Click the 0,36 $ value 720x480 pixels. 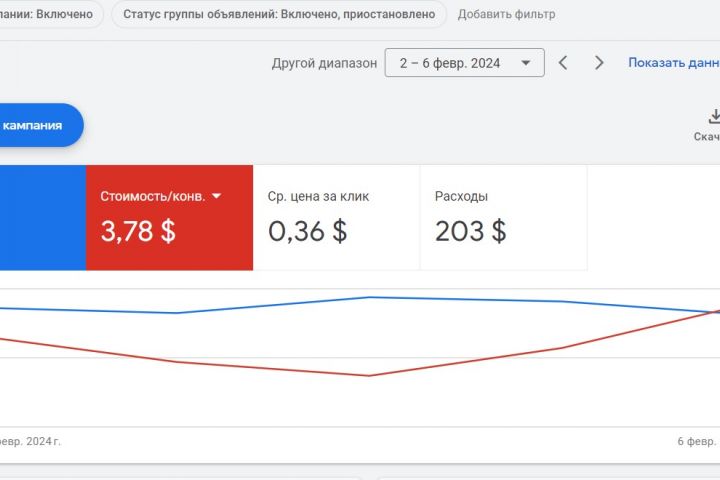coord(308,231)
